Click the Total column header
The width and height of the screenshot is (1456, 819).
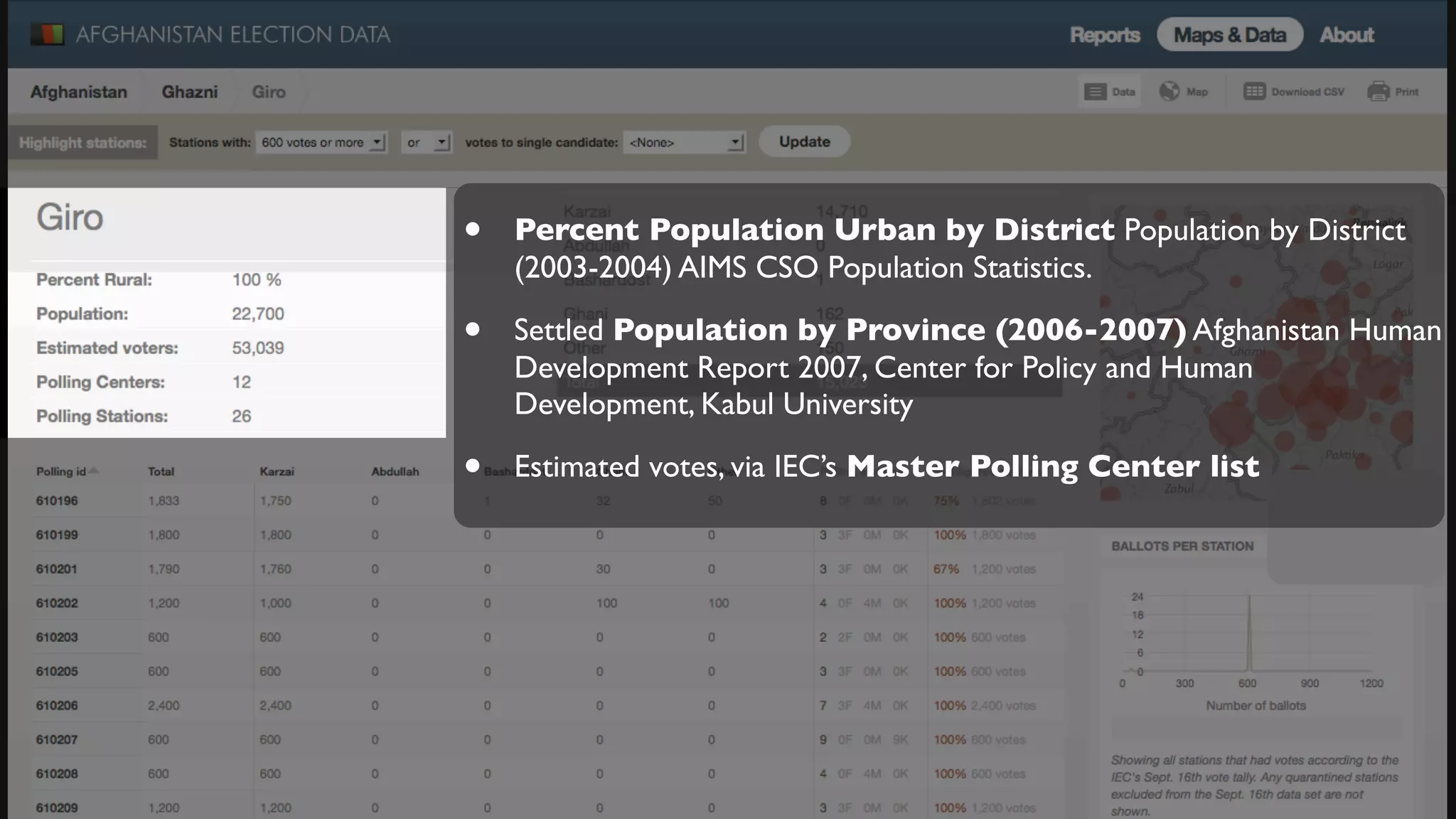161,471
